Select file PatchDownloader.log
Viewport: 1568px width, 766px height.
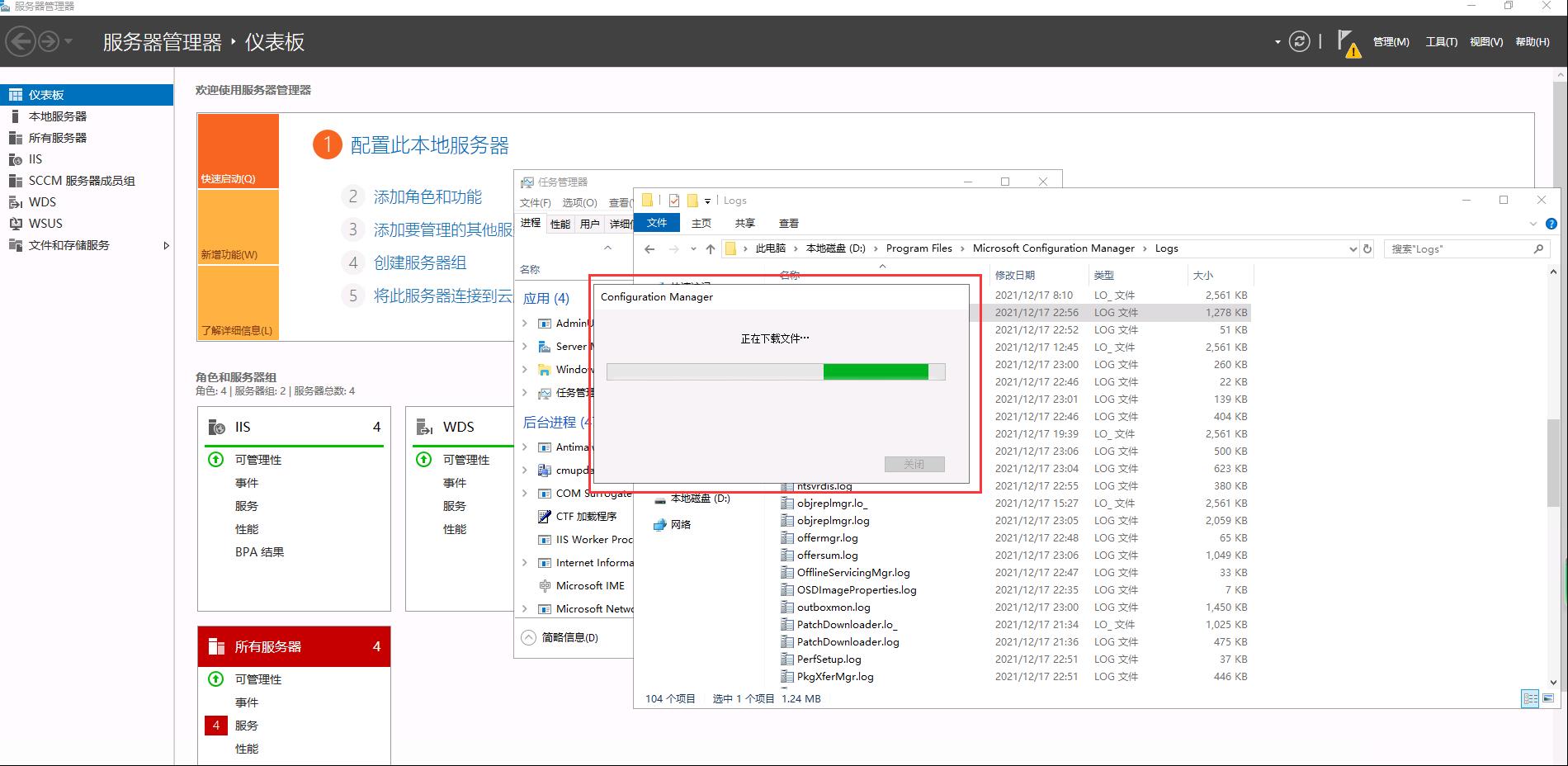[x=848, y=642]
